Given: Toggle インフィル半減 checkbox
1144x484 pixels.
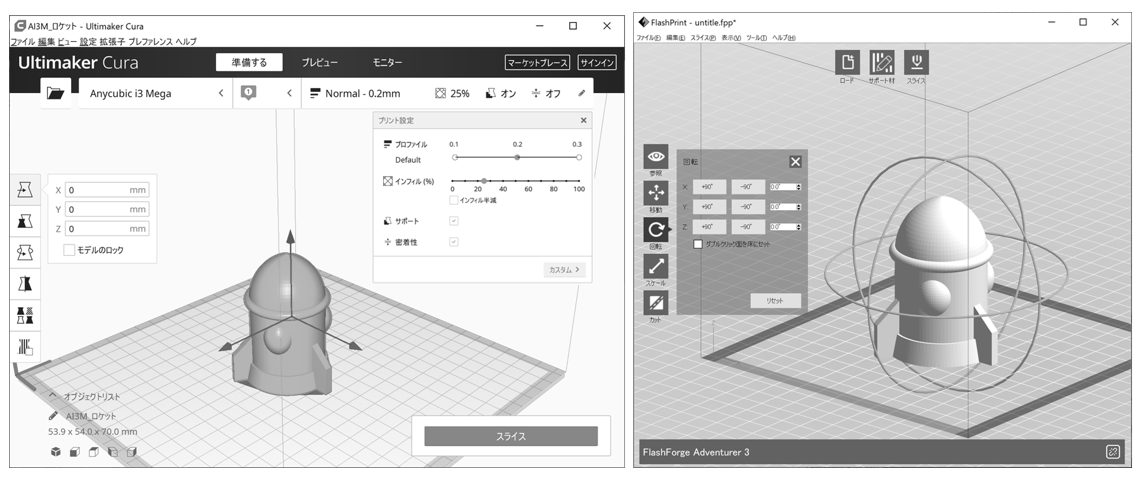Looking at the screenshot, I should (x=453, y=200).
